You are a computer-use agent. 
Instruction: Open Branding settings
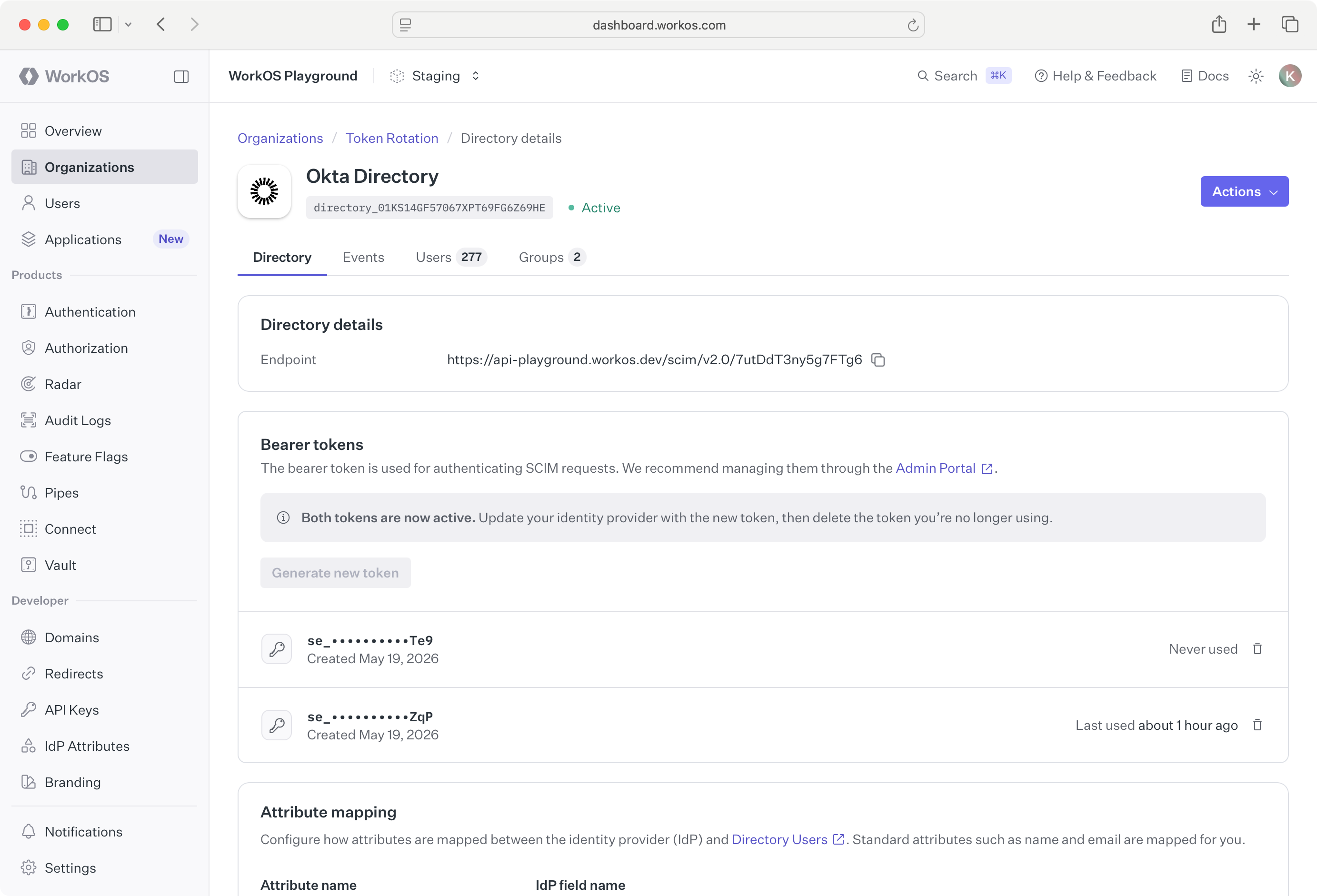104,782
